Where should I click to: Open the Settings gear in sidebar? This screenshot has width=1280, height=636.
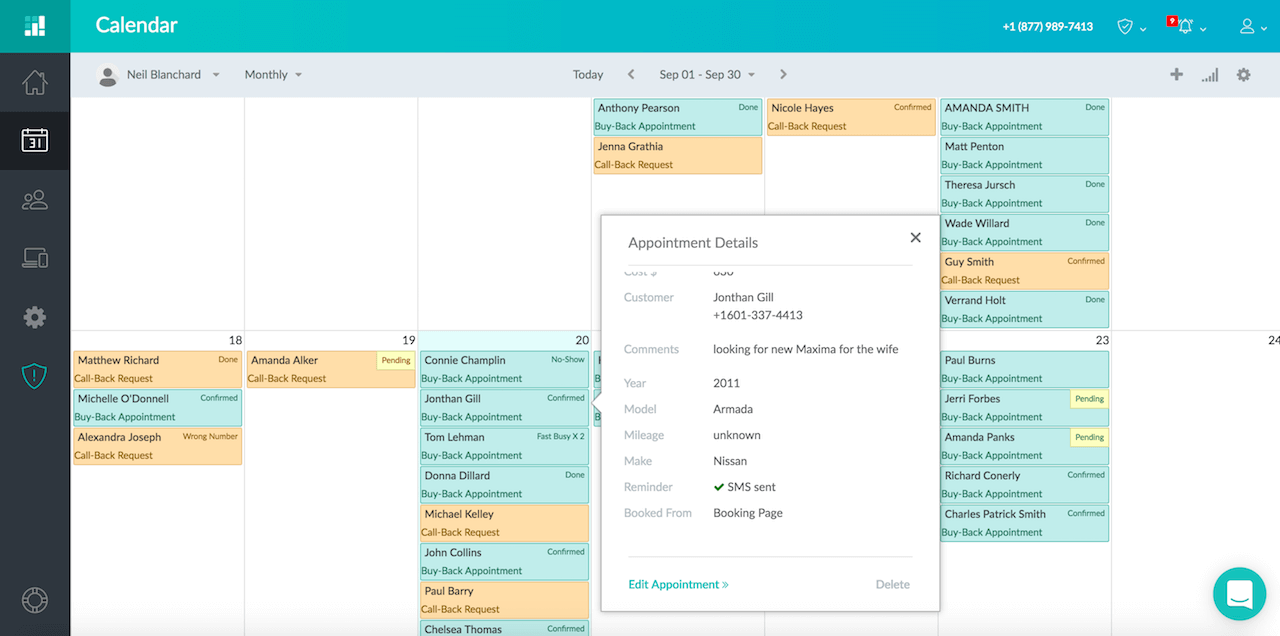pyautogui.click(x=35, y=318)
